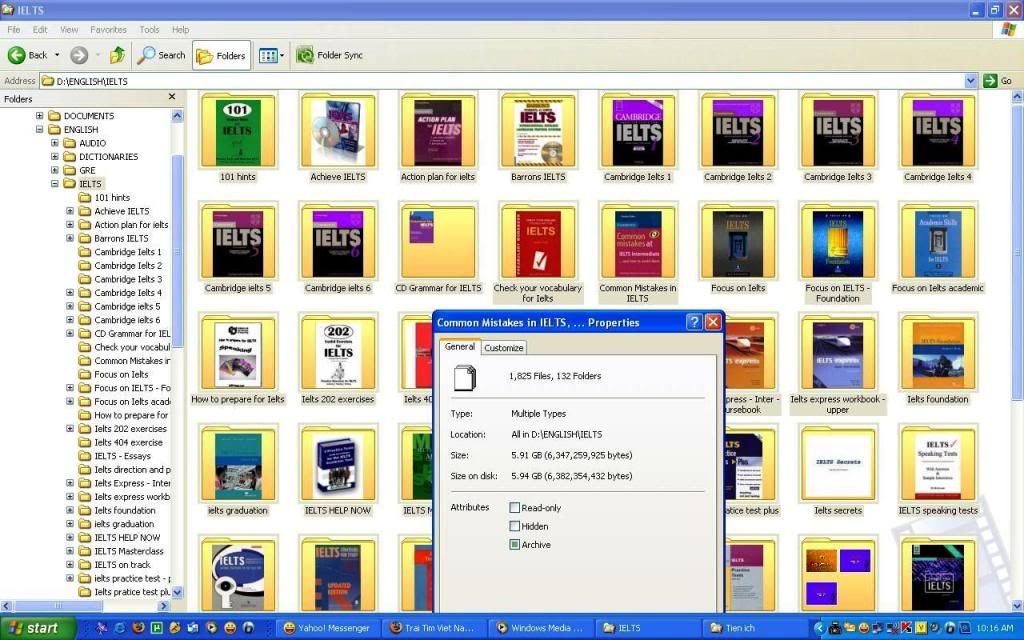Image resolution: width=1024 pixels, height=640 pixels.
Task: Expand the DICTIONARIES folder node
Action: coord(55,157)
